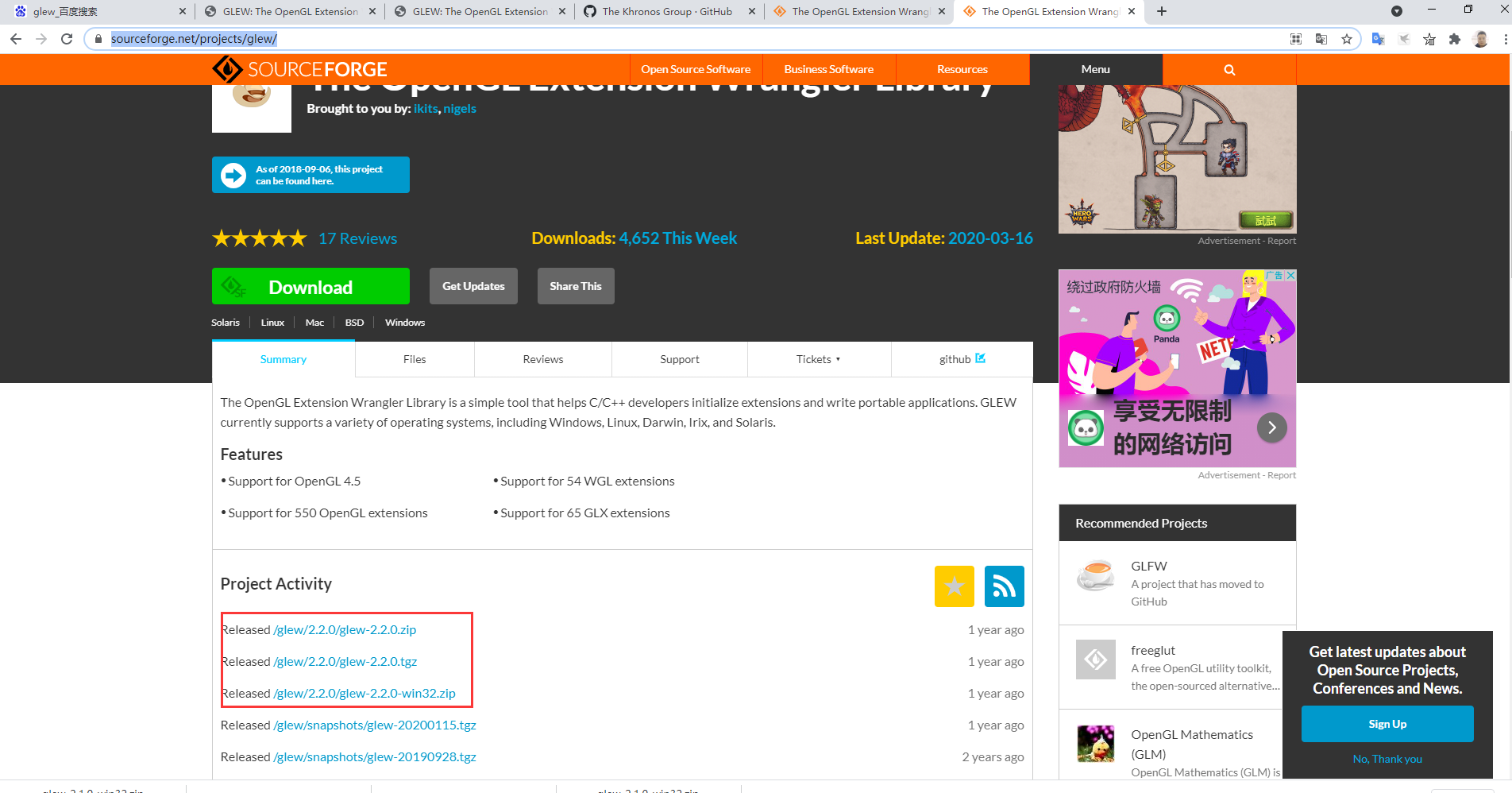Screen dimensions: 1512x793
Task: Switch to the Files tab
Action: tap(415, 359)
